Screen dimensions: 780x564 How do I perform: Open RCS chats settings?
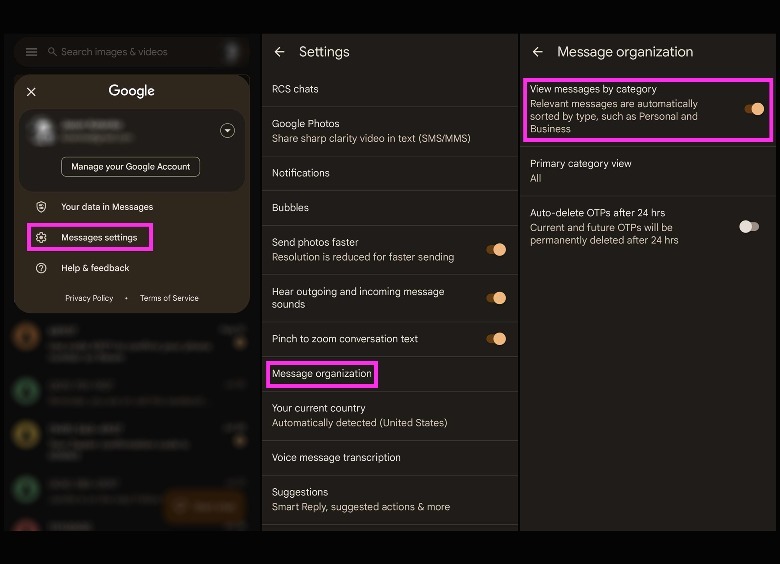(390, 89)
